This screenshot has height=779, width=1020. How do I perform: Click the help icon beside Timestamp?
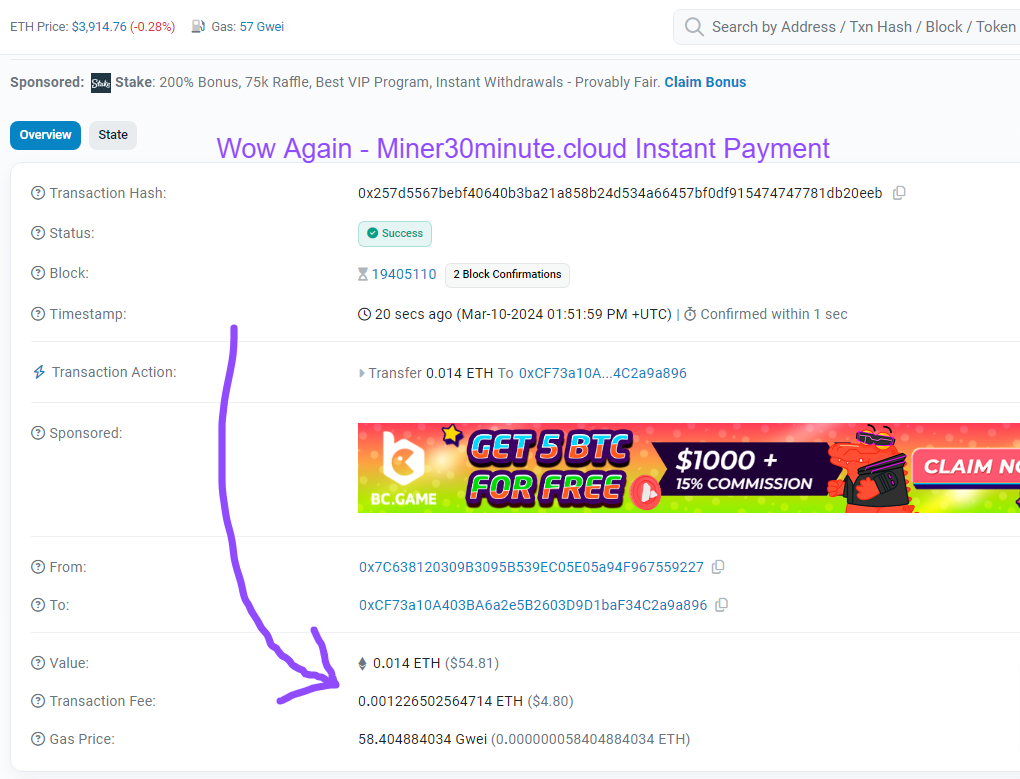tap(38, 314)
